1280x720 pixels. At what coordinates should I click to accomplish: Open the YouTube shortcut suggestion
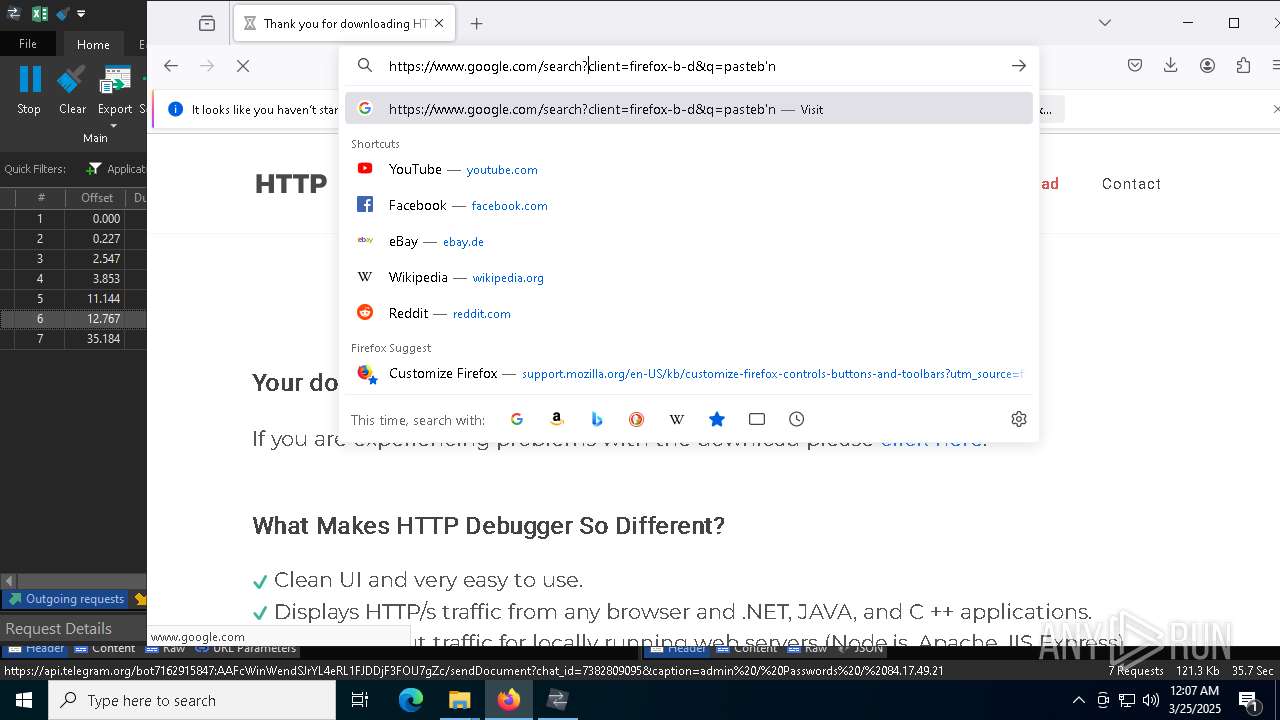(x=689, y=169)
